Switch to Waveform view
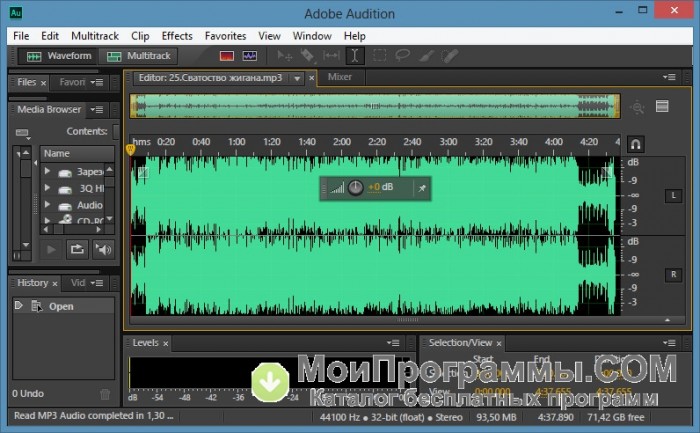 59,56
